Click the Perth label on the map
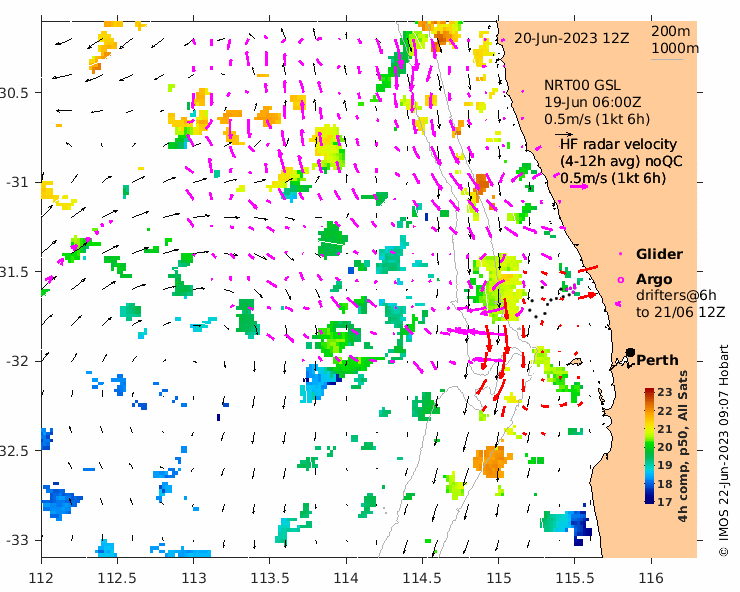Image resolution: width=740 pixels, height=592 pixels. [657, 360]
